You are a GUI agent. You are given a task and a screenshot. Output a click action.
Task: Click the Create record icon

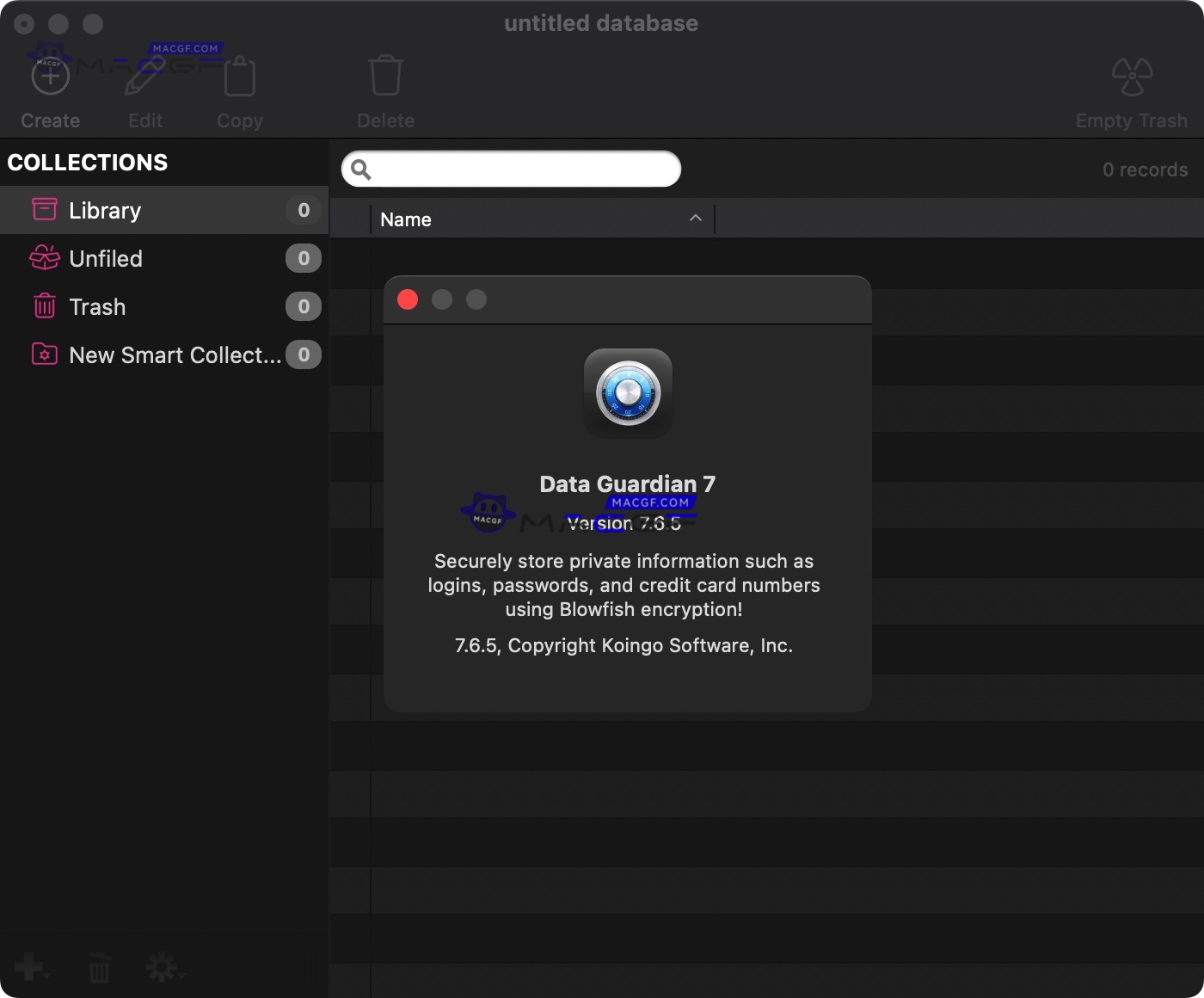pos(49,75)
